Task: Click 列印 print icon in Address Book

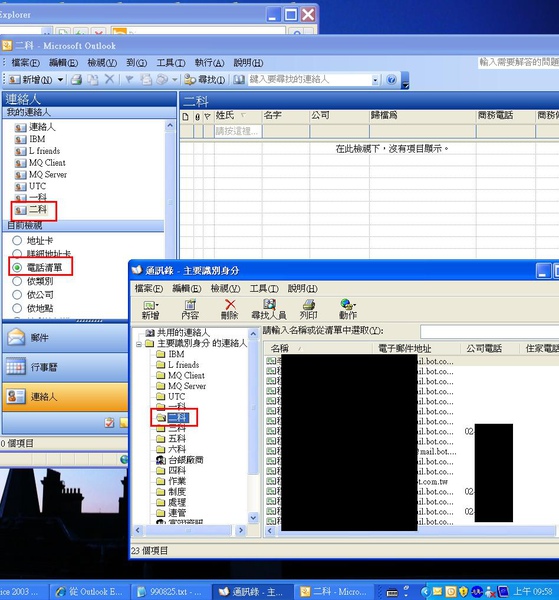Action: (308, 310)
